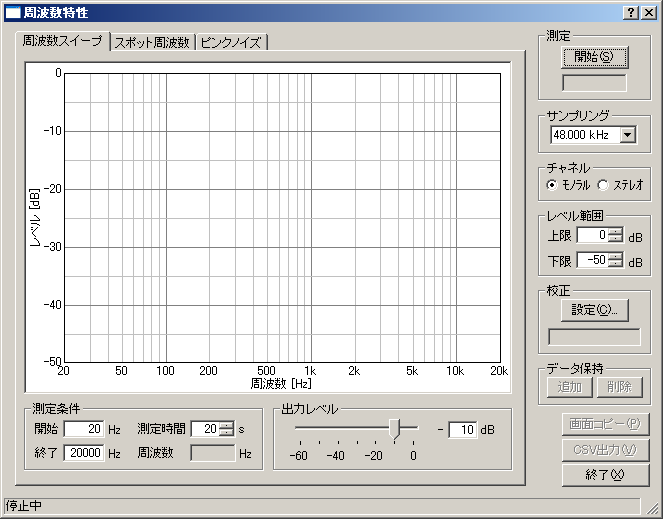This screenshot has height=519, width=663.
Task: Click the 終了 frequency input 20000
Action: pyautogui.click(x=84, y=453)
